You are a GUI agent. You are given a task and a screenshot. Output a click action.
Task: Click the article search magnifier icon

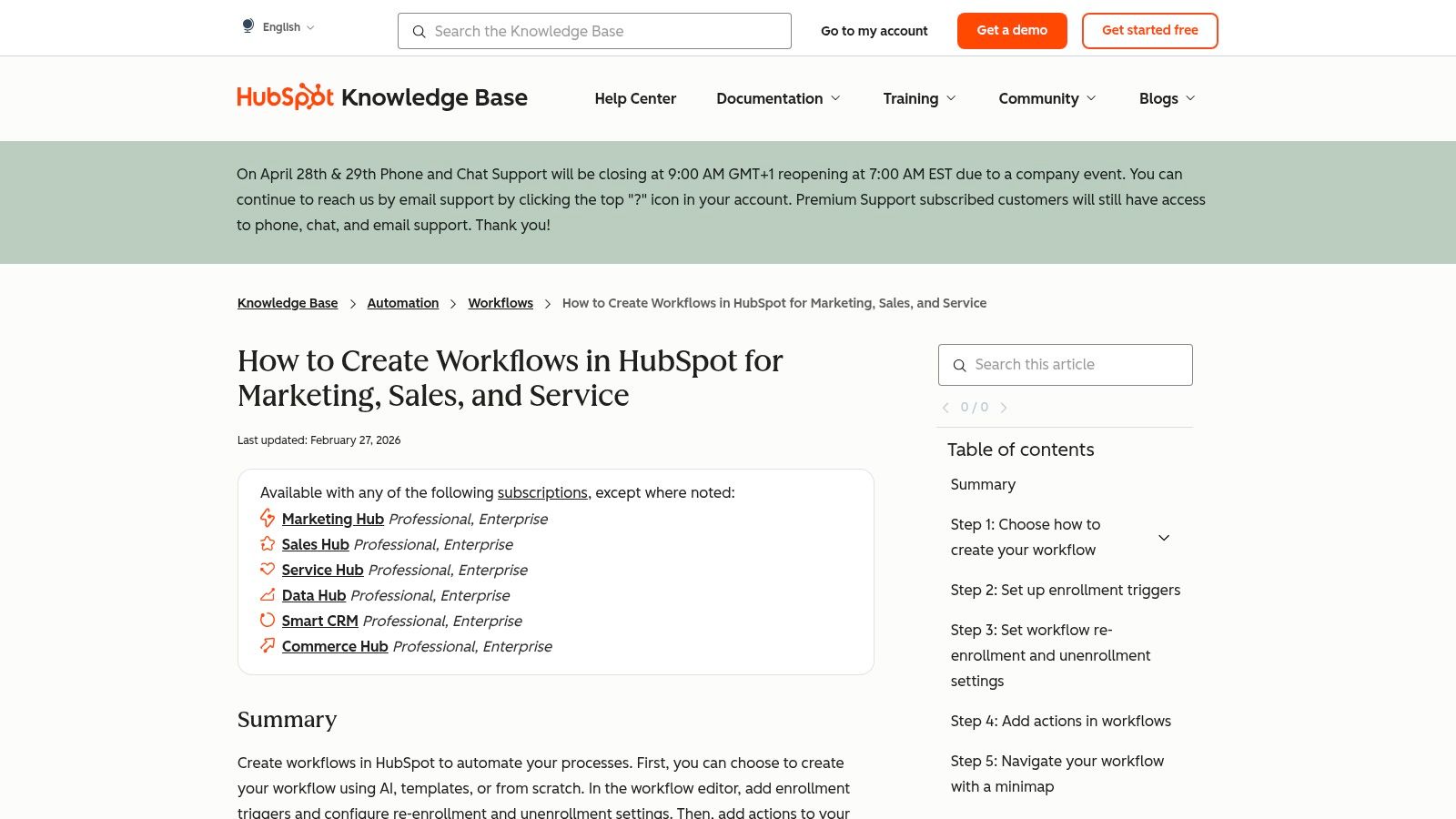coord(959,366)
